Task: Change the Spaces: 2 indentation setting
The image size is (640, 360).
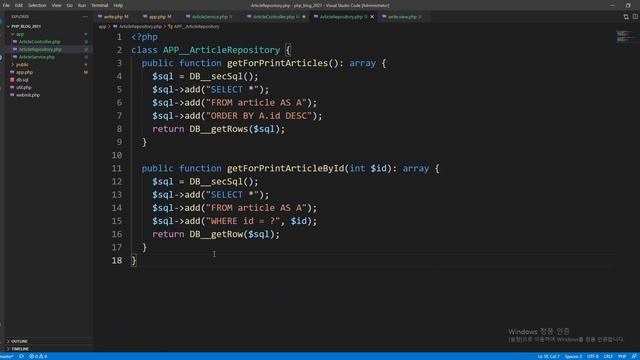Action: coord(573,356)
